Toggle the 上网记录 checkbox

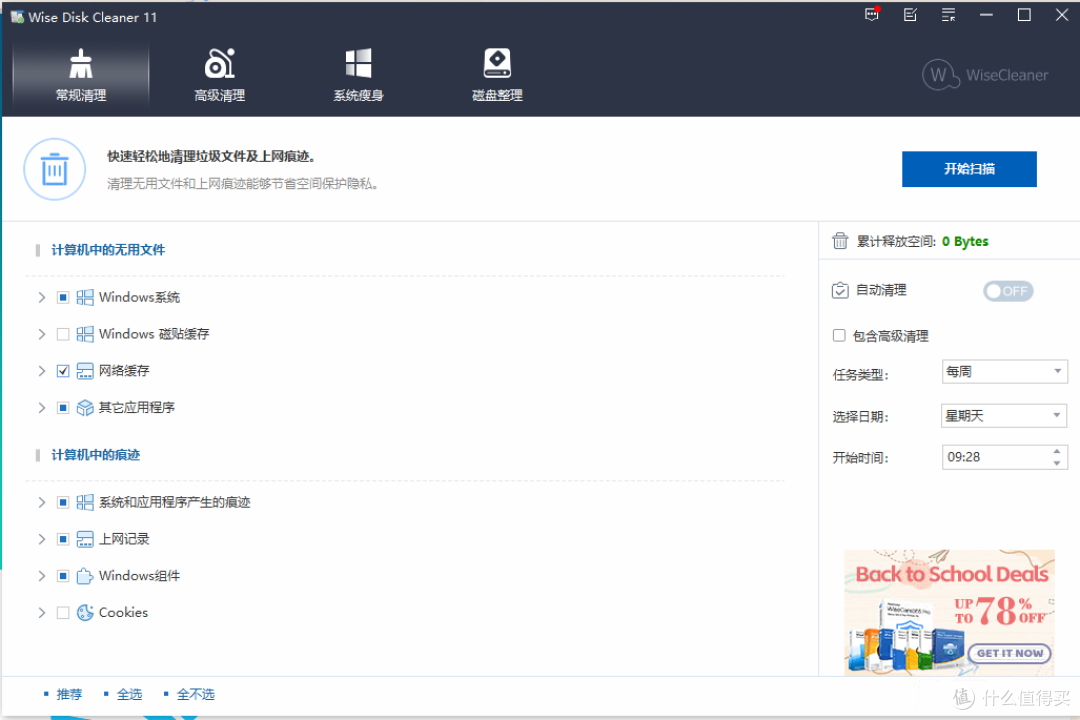point(63,539)
